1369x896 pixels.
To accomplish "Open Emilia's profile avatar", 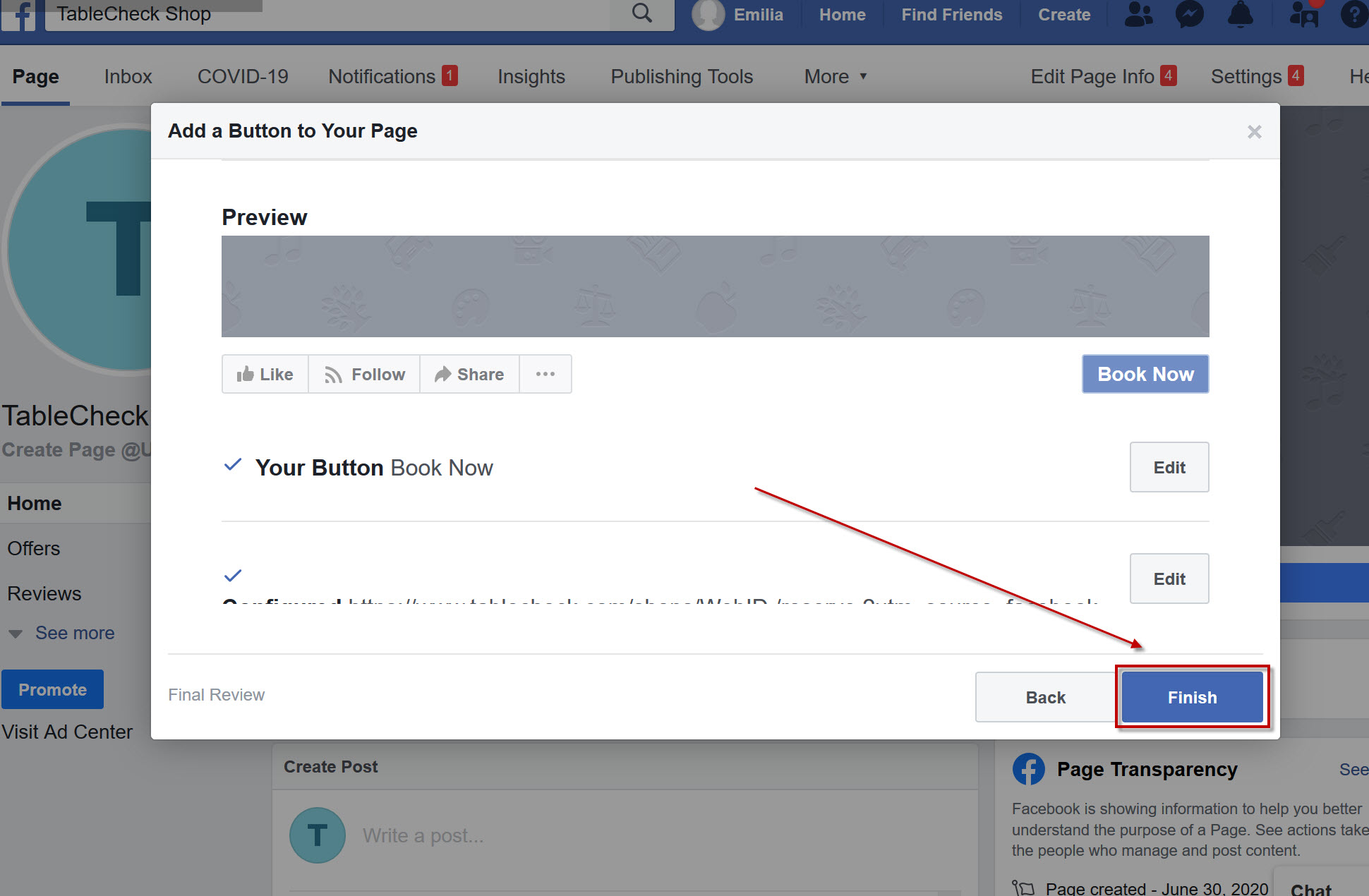I will 708,15.
